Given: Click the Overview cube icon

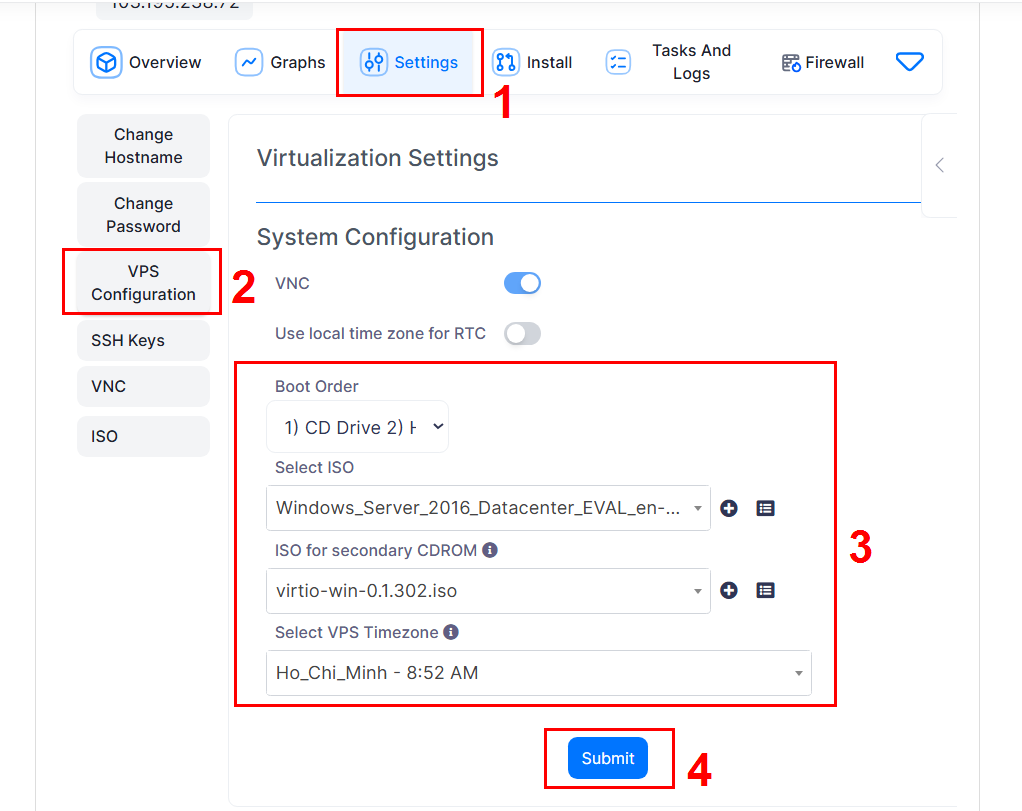Looking at the screenshot, I should [106, 63].
